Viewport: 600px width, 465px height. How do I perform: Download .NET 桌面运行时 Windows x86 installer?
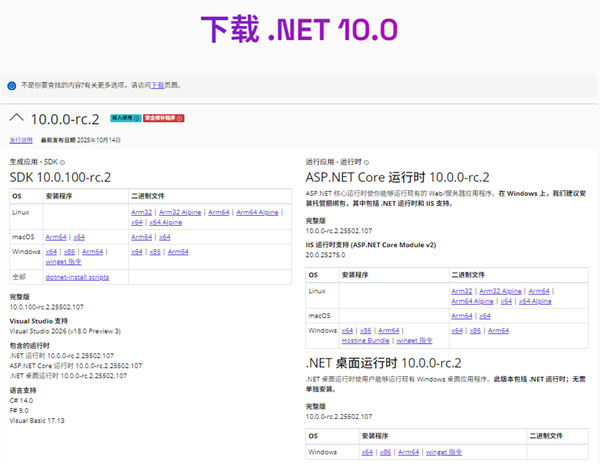385,452
